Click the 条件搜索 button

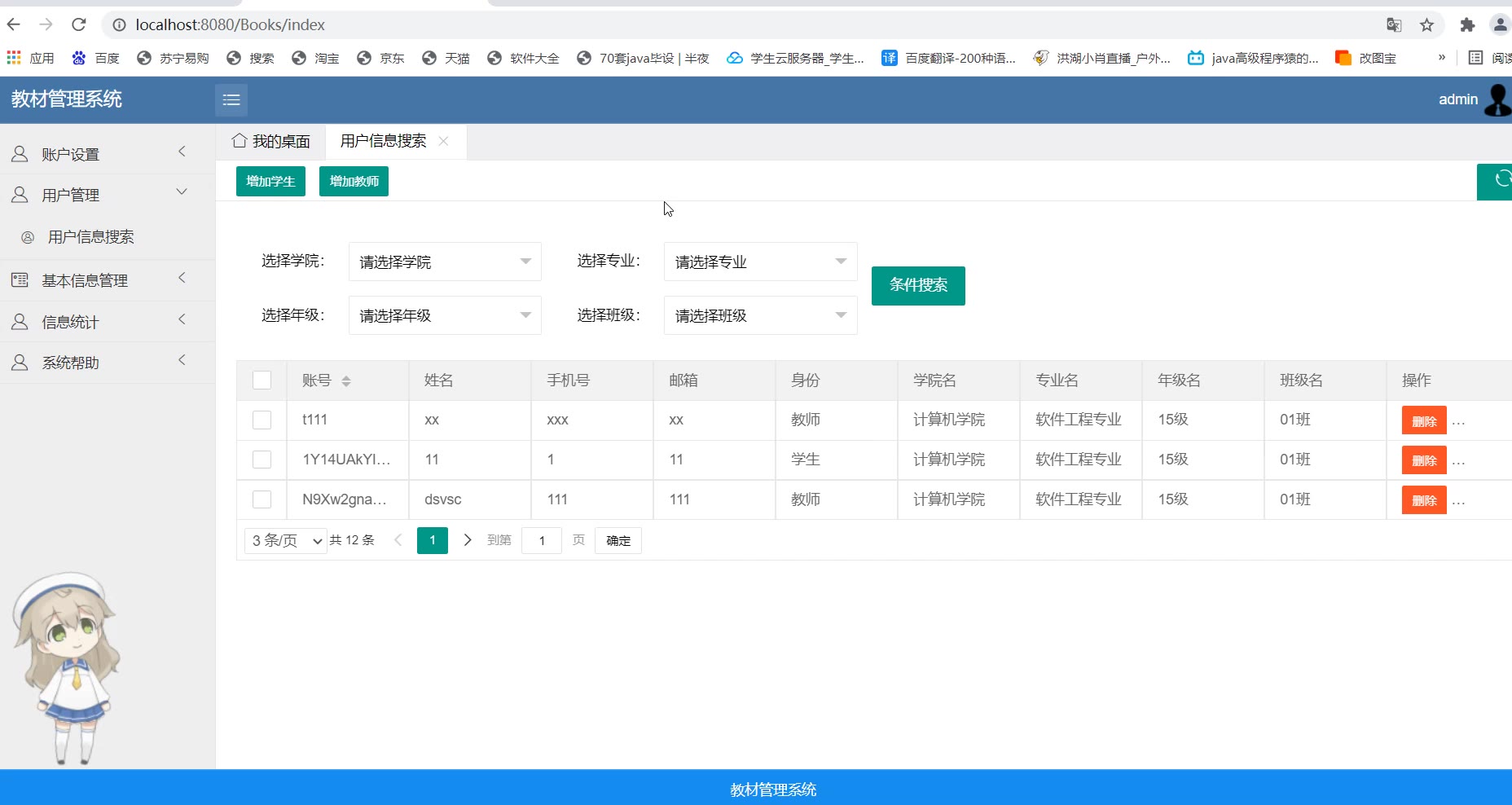918,285
